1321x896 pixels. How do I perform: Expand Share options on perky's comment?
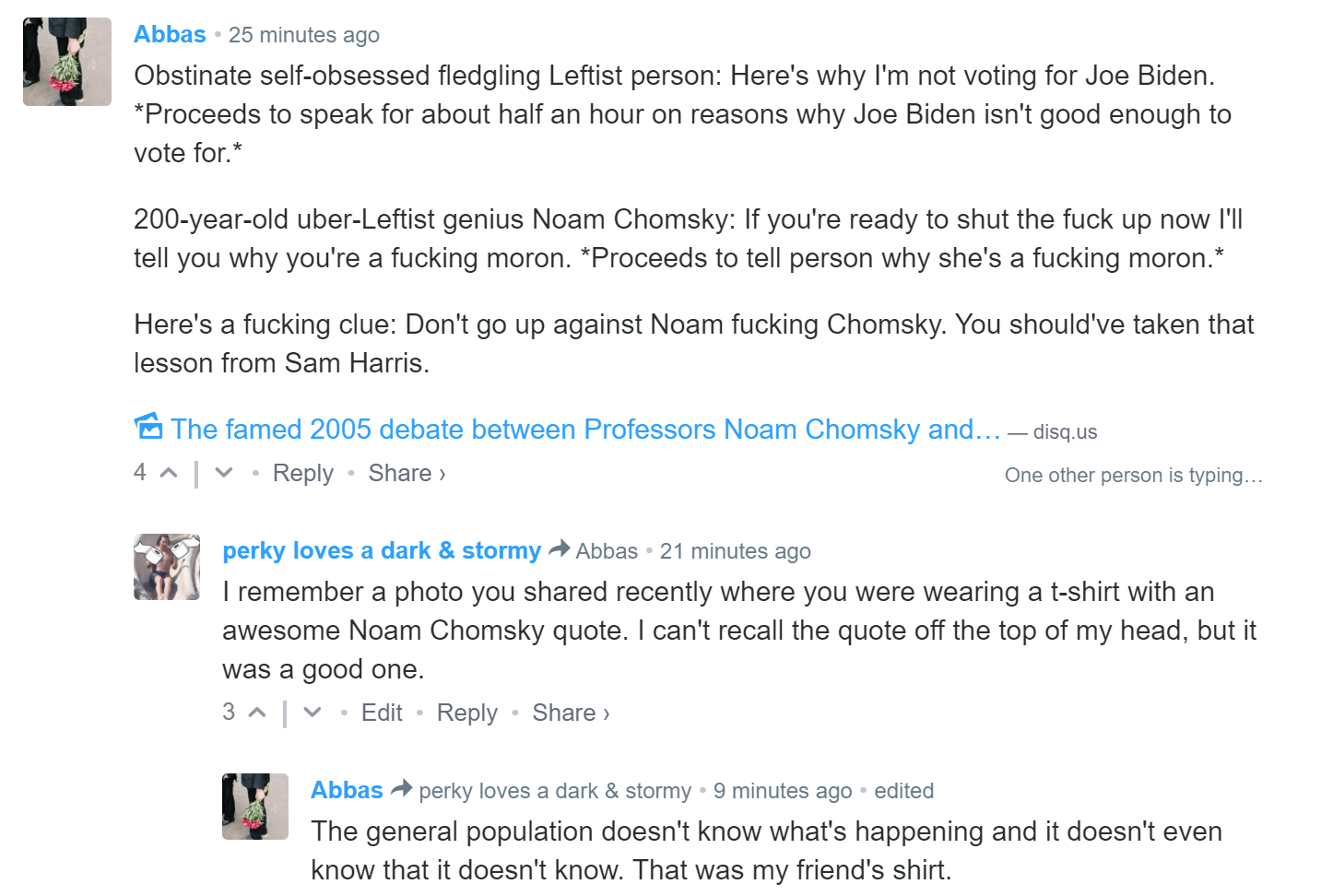[x=571, y=713]
